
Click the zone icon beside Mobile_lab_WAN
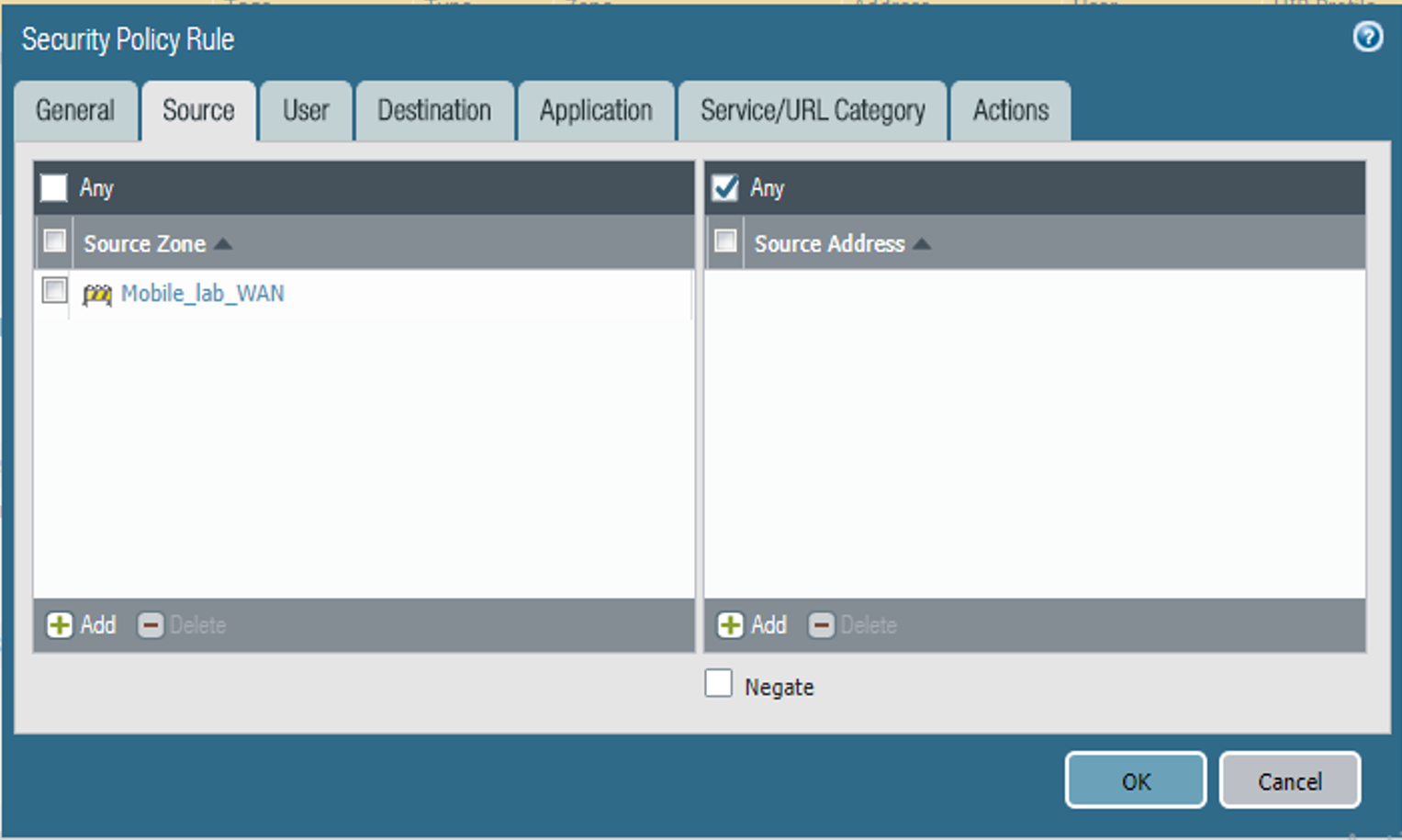click(x=98, y=294)
